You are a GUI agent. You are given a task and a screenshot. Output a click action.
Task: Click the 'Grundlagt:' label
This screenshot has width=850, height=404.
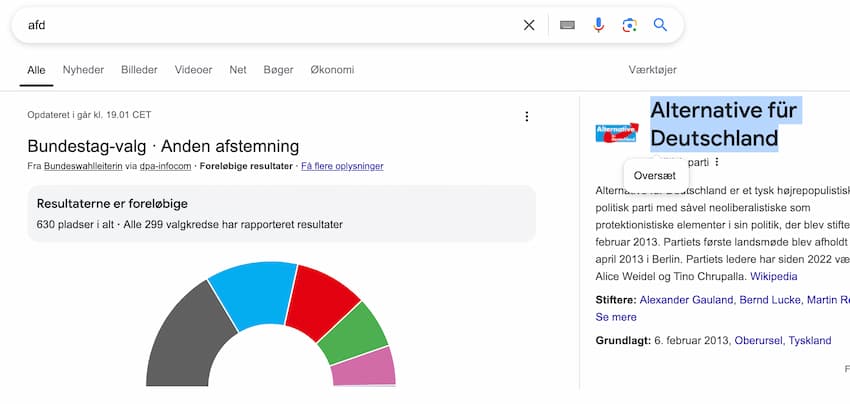623,341
